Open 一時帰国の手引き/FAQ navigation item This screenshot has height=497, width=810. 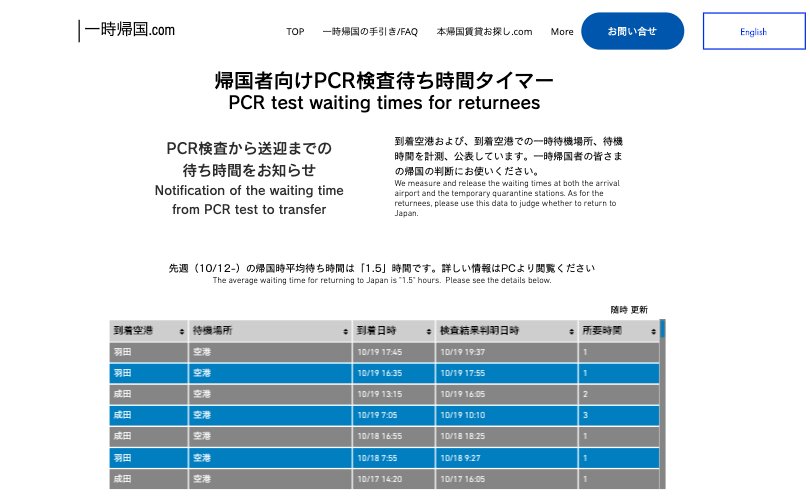coord(370,32)
